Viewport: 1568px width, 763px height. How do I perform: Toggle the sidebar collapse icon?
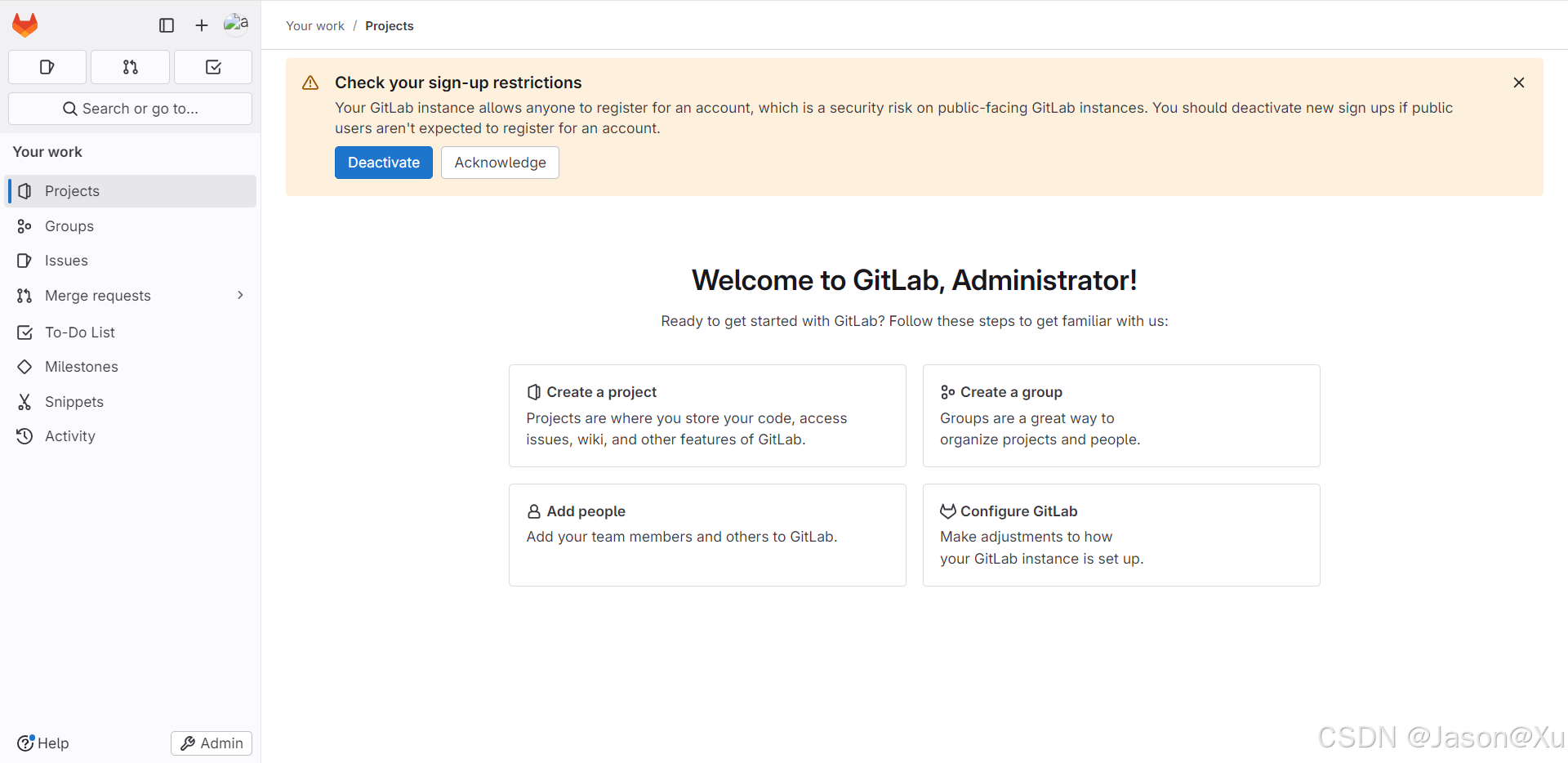[x=167, y=25]
